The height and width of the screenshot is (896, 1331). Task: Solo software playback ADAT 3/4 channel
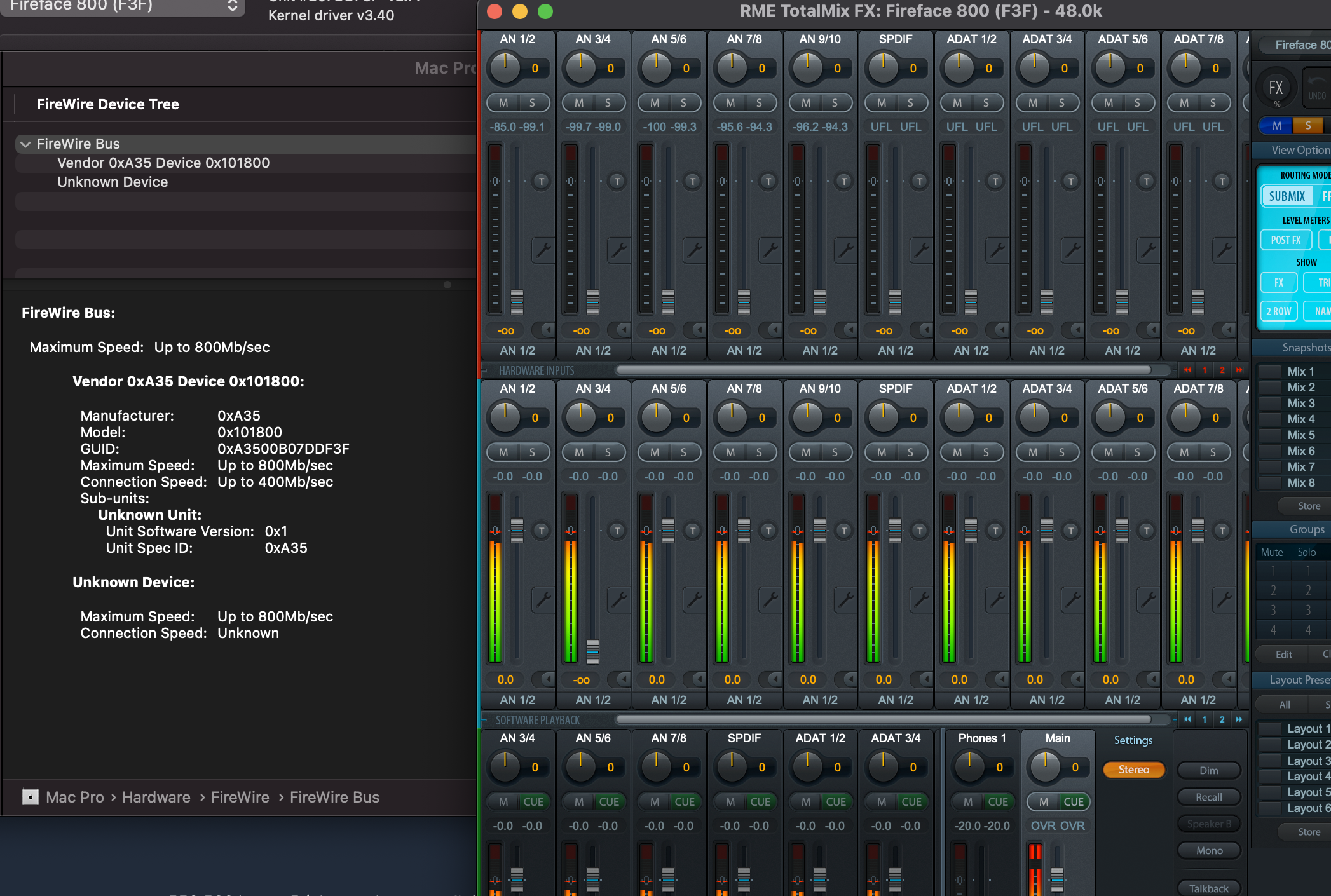click(x=1061, y=452)
